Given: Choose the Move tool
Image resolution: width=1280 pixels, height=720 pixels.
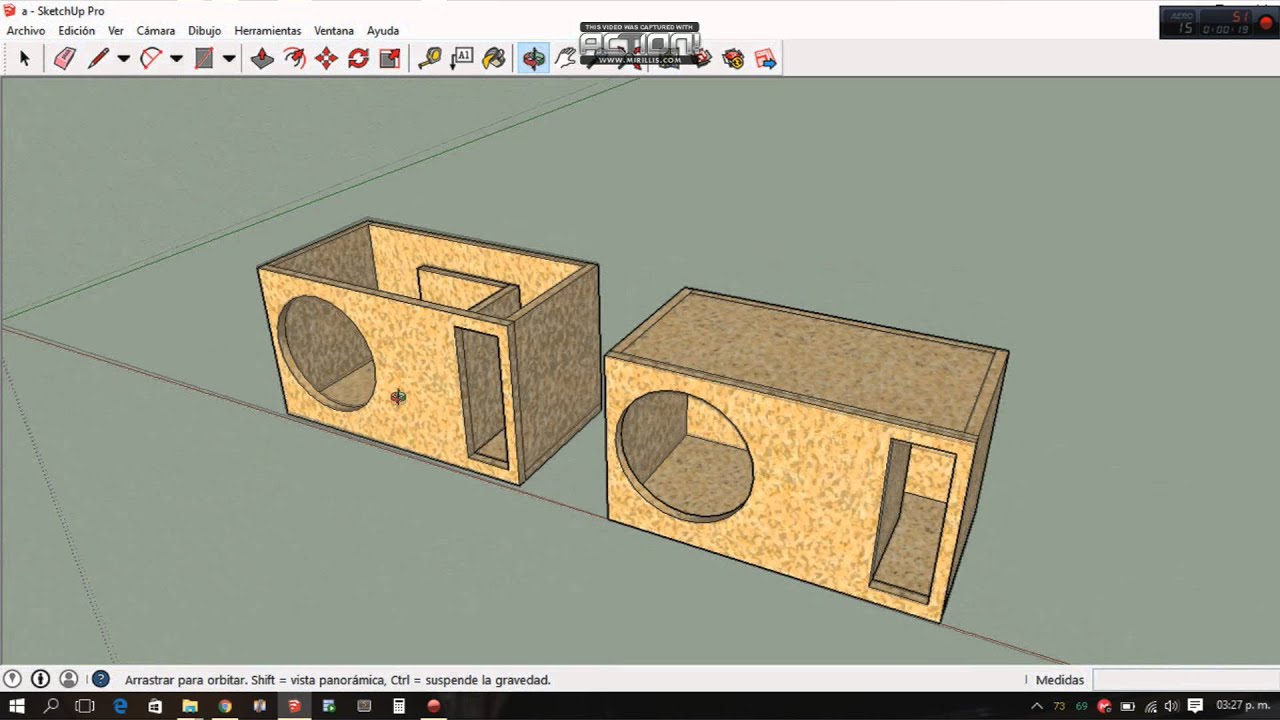Looking at the screenshot, I should 326,59.
